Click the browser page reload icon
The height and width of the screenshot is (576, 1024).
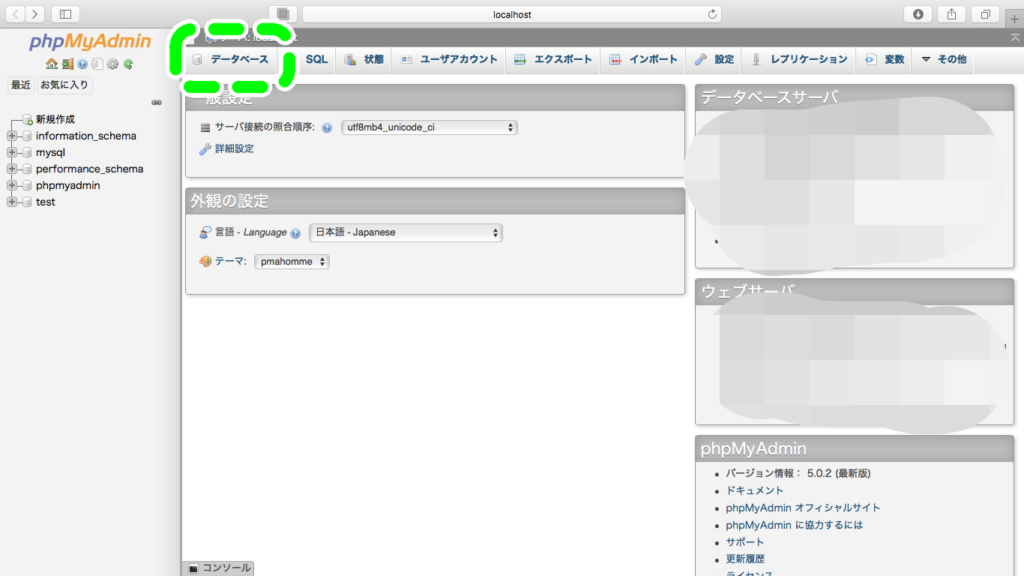(710, 14)
